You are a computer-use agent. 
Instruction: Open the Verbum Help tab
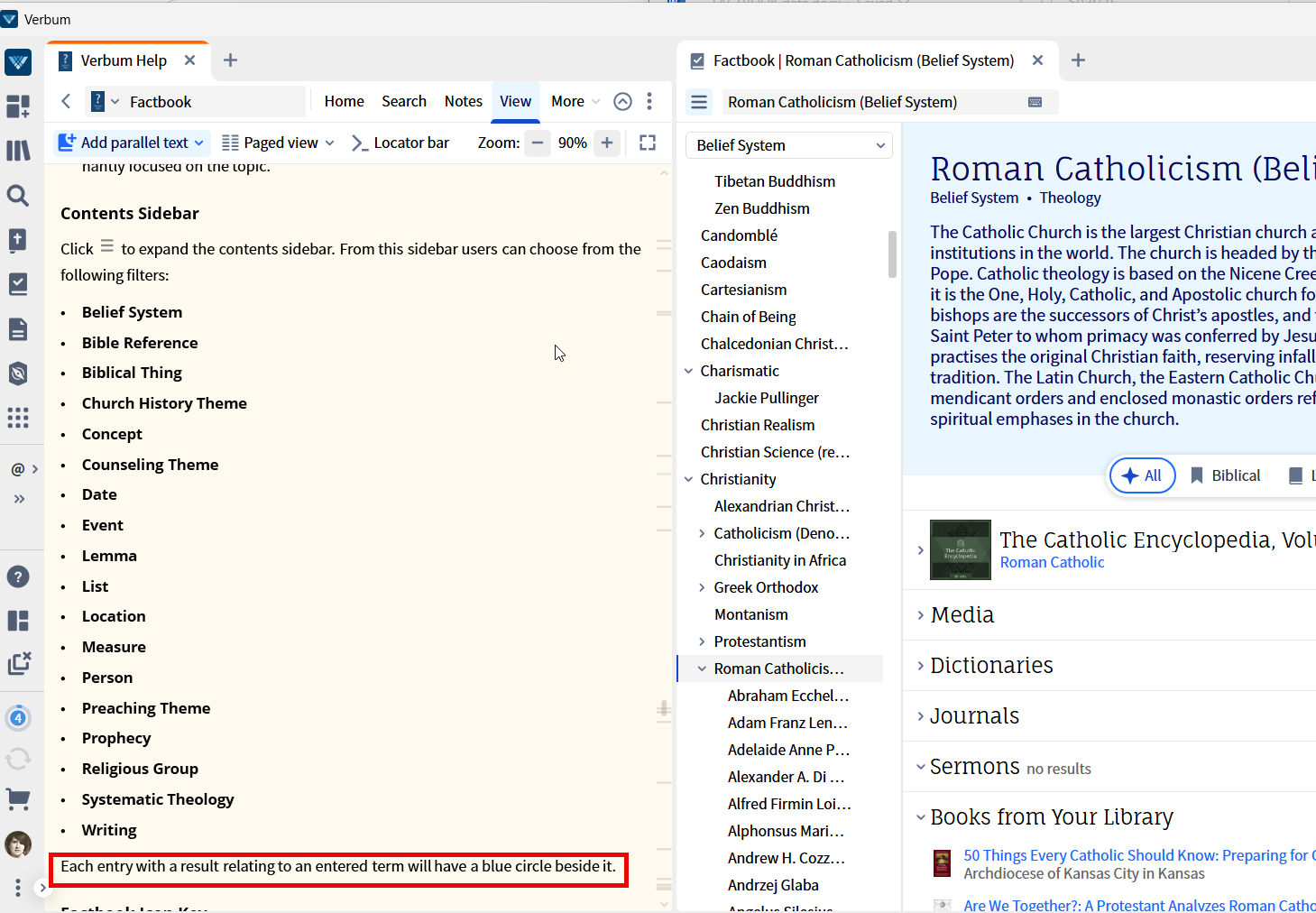coord(124,60)
